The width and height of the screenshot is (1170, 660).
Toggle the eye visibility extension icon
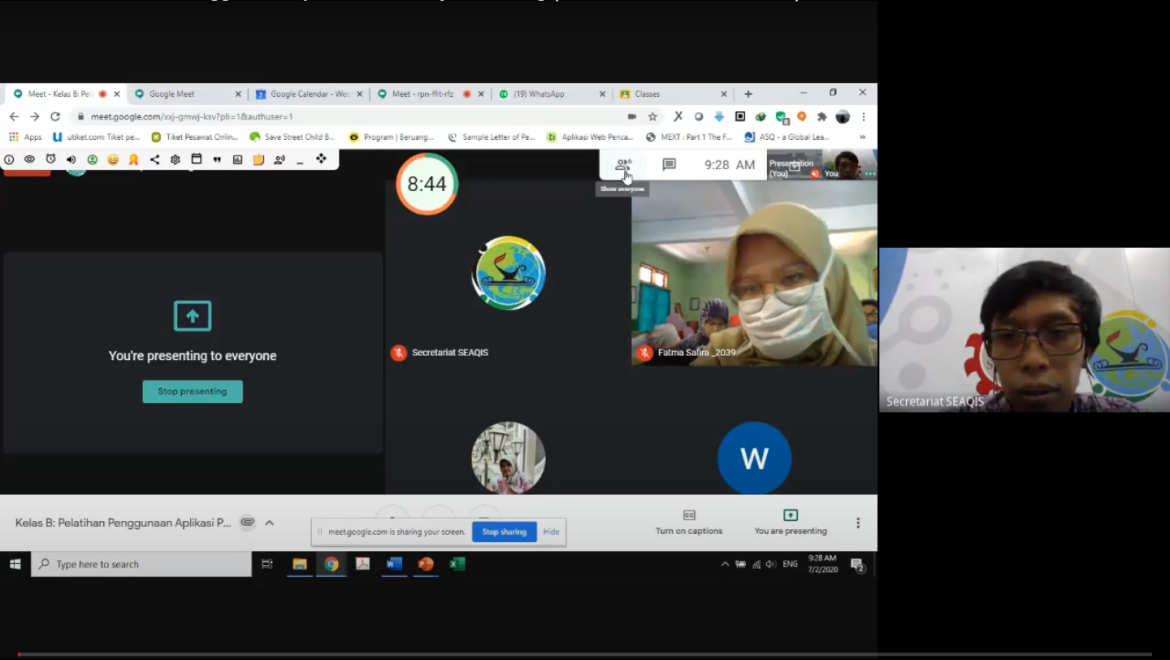29,158
